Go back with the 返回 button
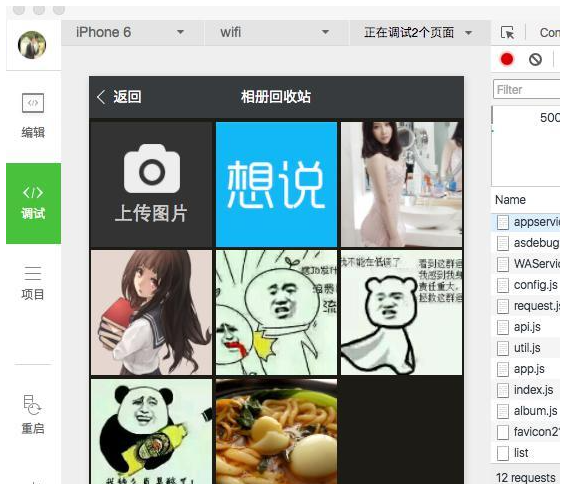This screenshot has width=563, height=484. coord(119,97)
